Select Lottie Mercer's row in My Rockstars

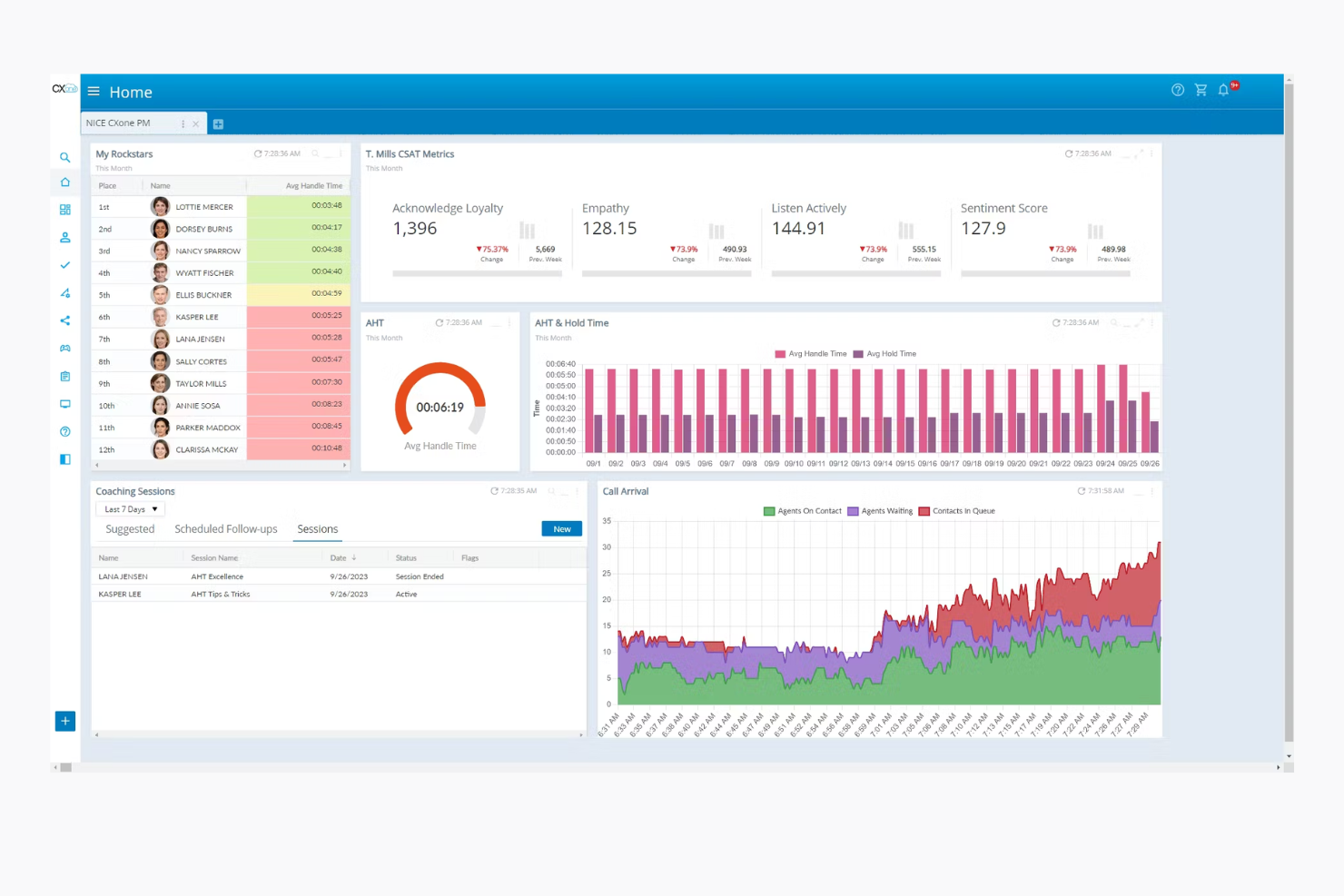click(222, 207)
